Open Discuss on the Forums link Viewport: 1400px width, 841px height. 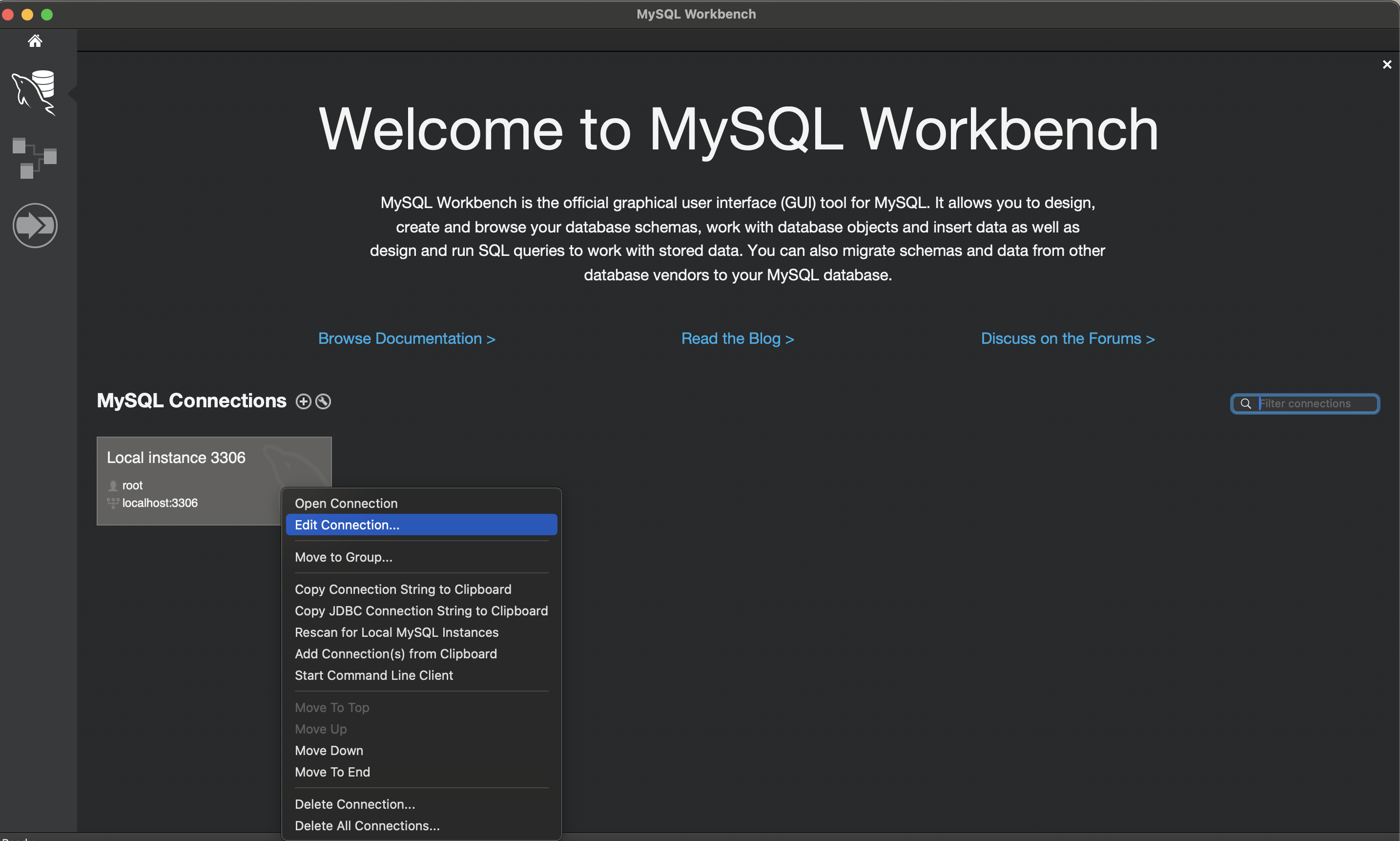point(1068,339)
